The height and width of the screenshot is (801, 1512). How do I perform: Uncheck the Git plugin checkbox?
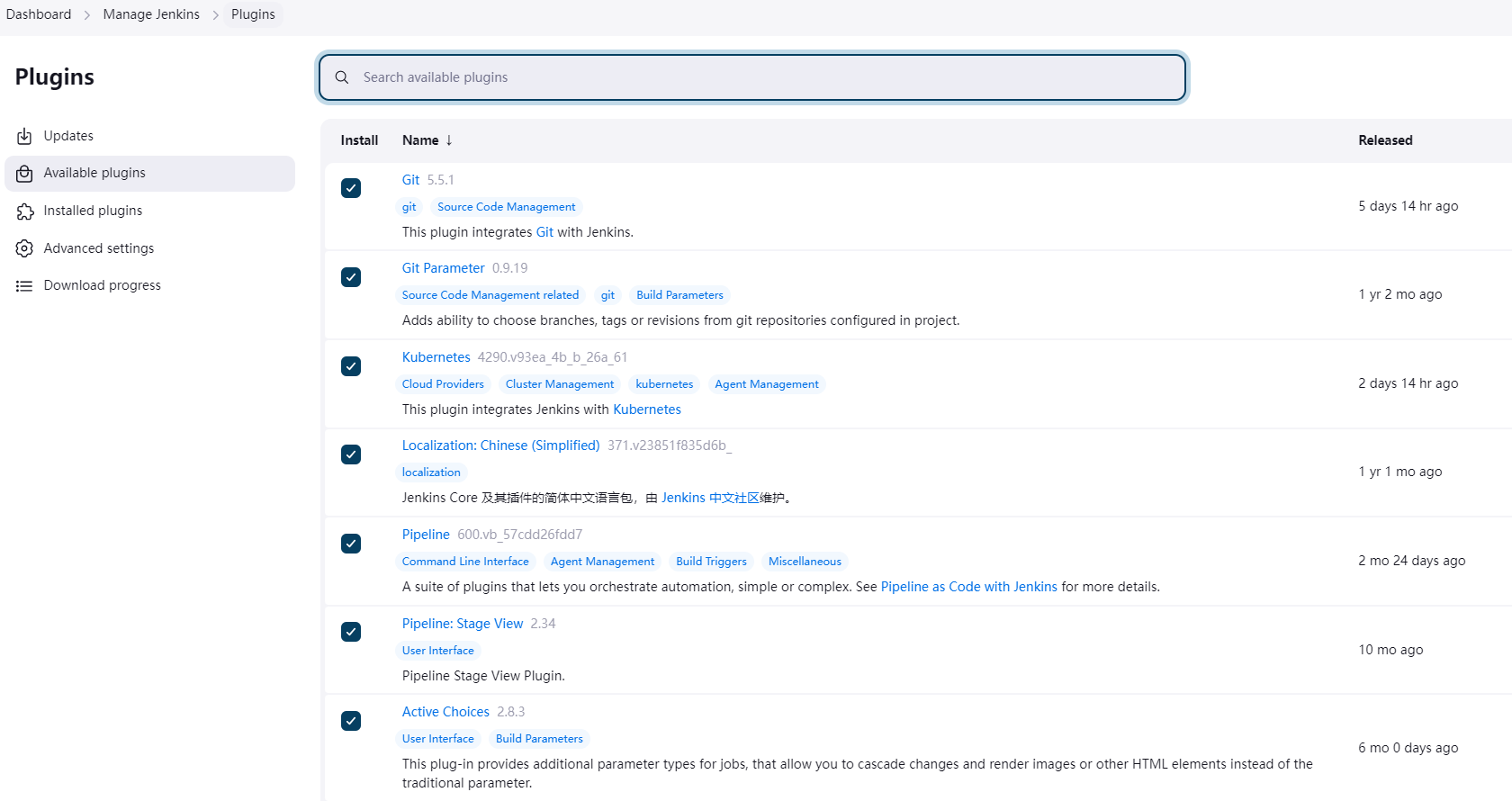[351, 188]
